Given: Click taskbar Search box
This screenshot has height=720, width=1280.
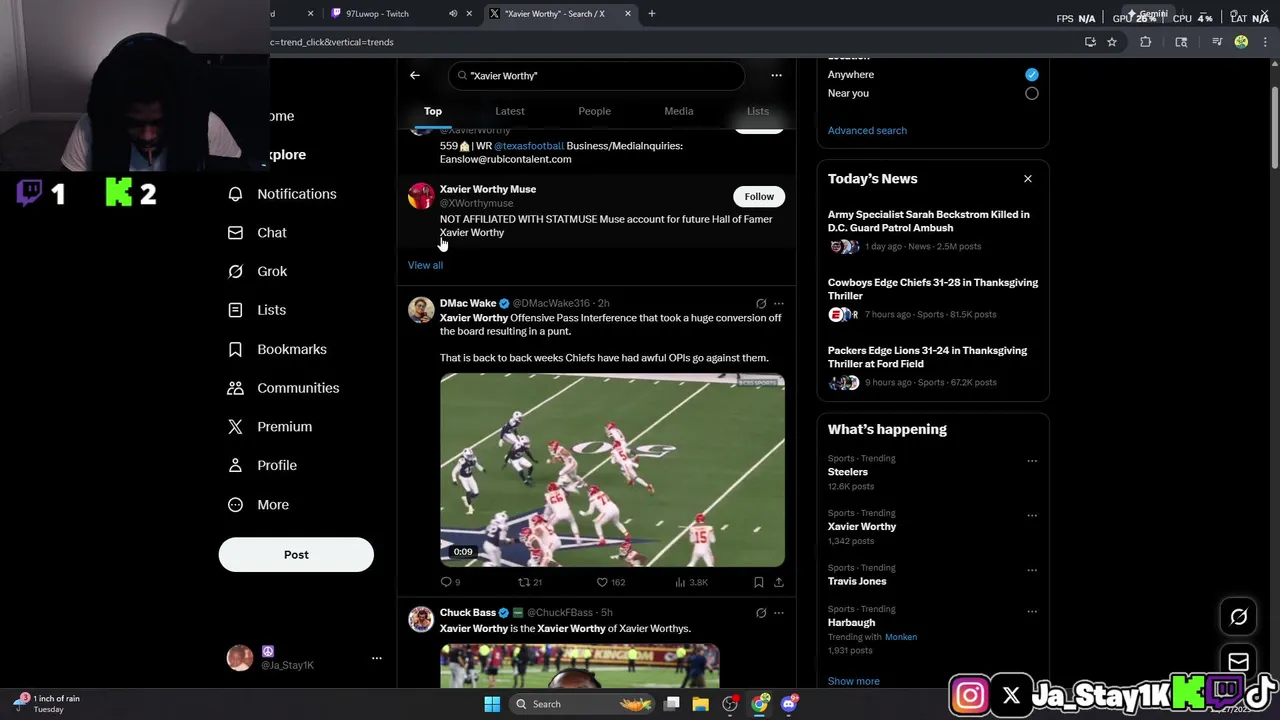Looking at the screenshot, I should pyautogui.click(x=584, y=704).
